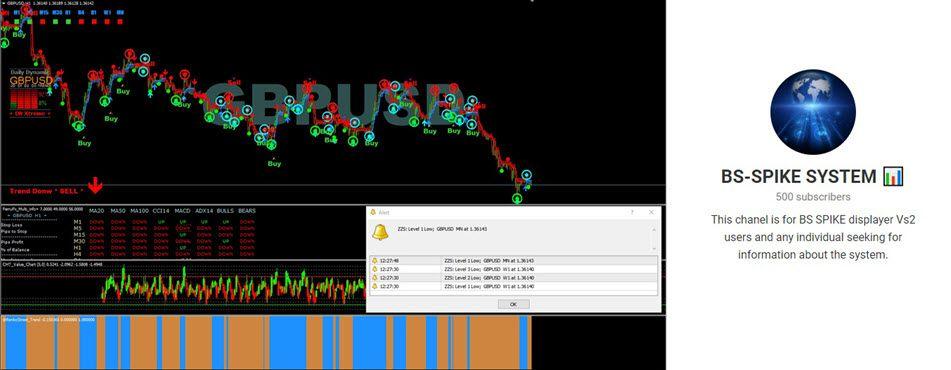This screenshot has width=951, height=370.
Task: Click the Trend Down SELL label
Action: click(47, 191)
